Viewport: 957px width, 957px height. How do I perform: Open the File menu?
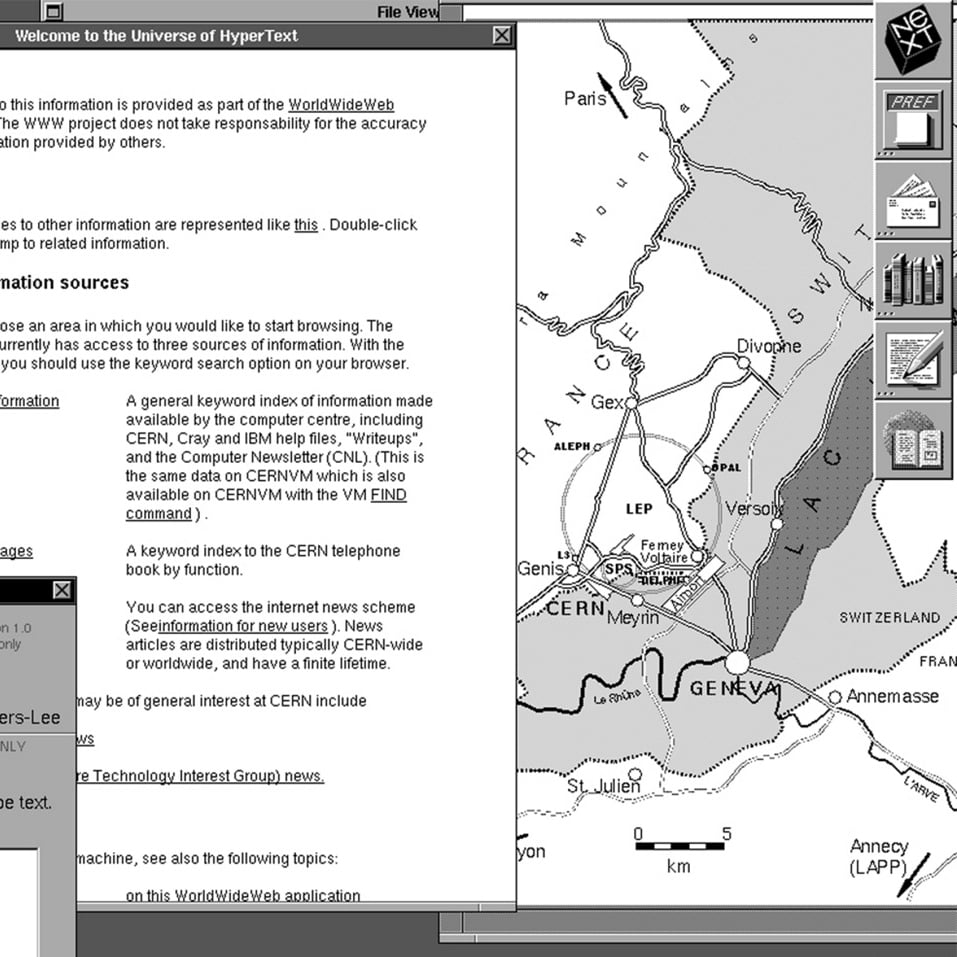tap(389, 11)
